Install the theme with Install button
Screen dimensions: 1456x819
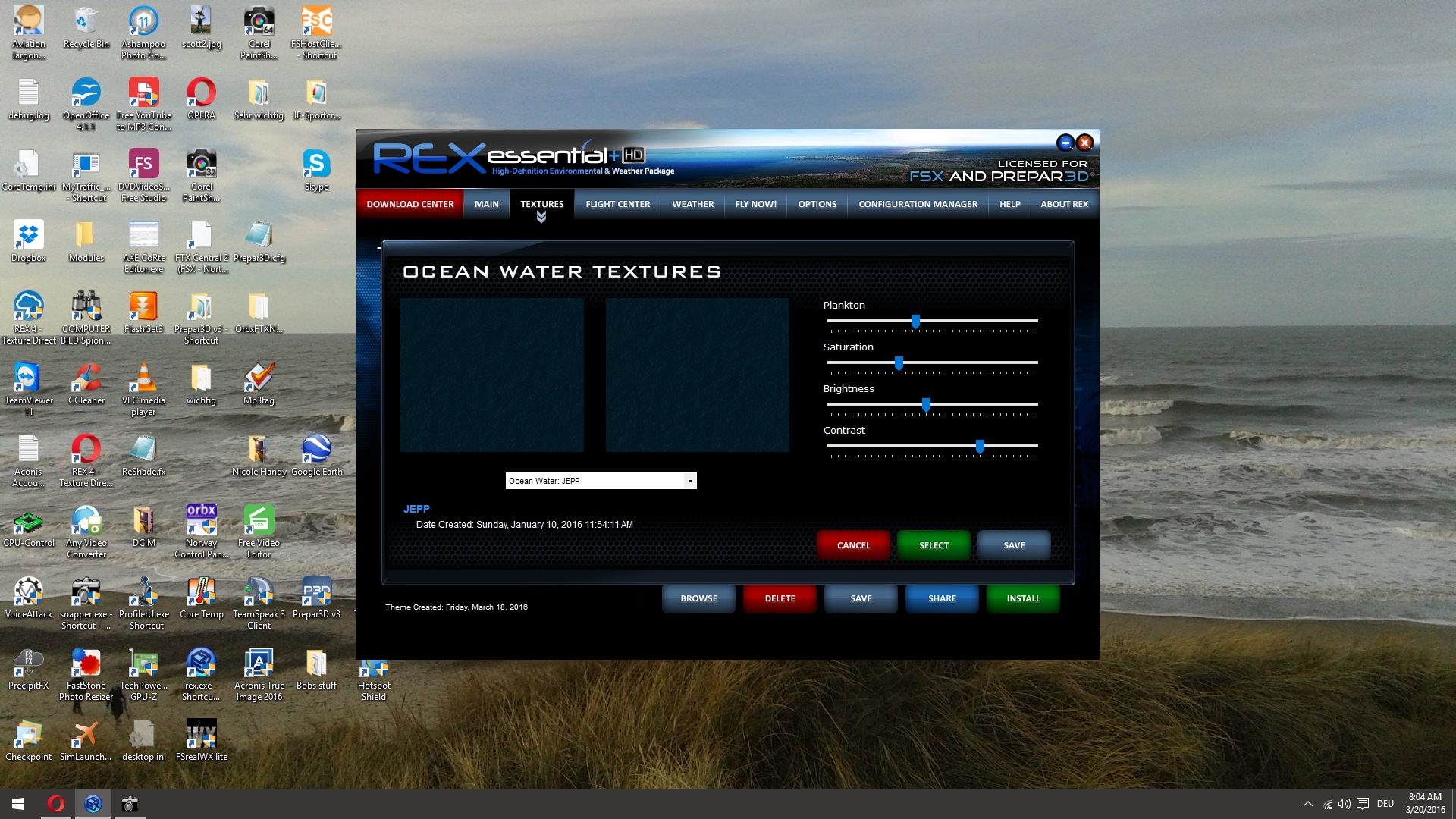tap(1024, 598)
